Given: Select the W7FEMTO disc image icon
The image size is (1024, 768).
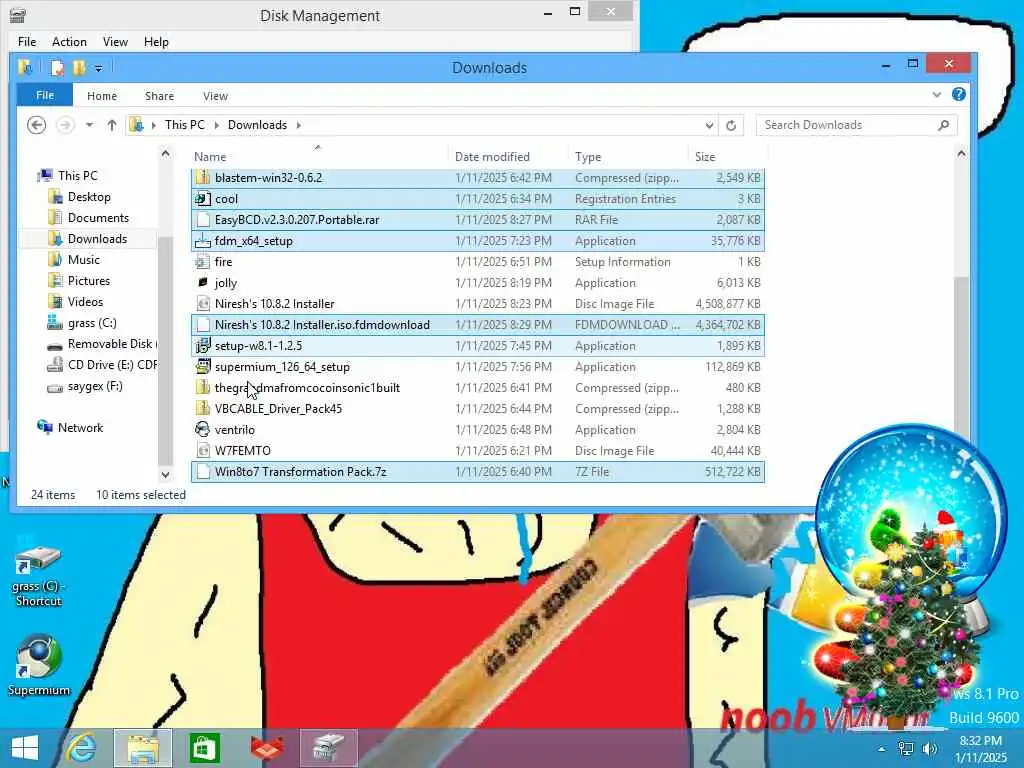Looking at the screenshot, I should [203, 451].
